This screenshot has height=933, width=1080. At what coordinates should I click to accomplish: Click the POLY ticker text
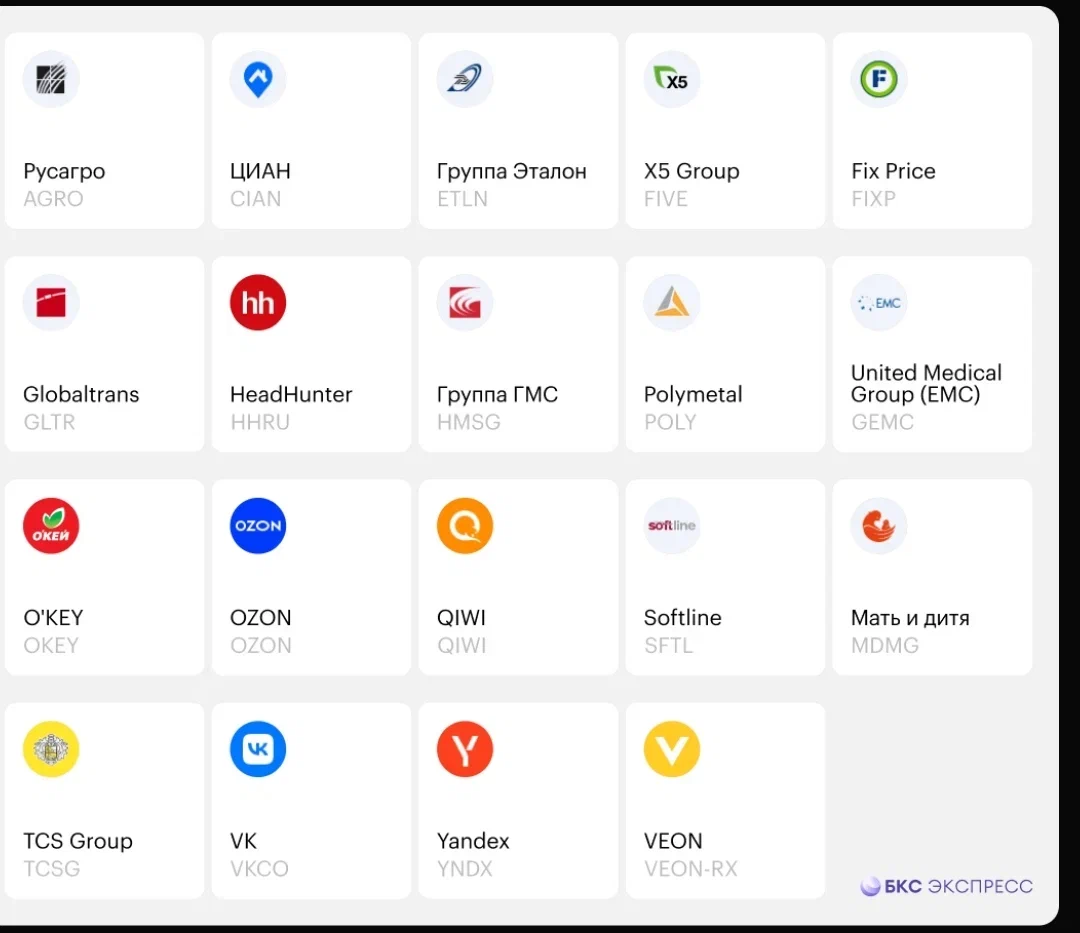[x=670, y=422]
